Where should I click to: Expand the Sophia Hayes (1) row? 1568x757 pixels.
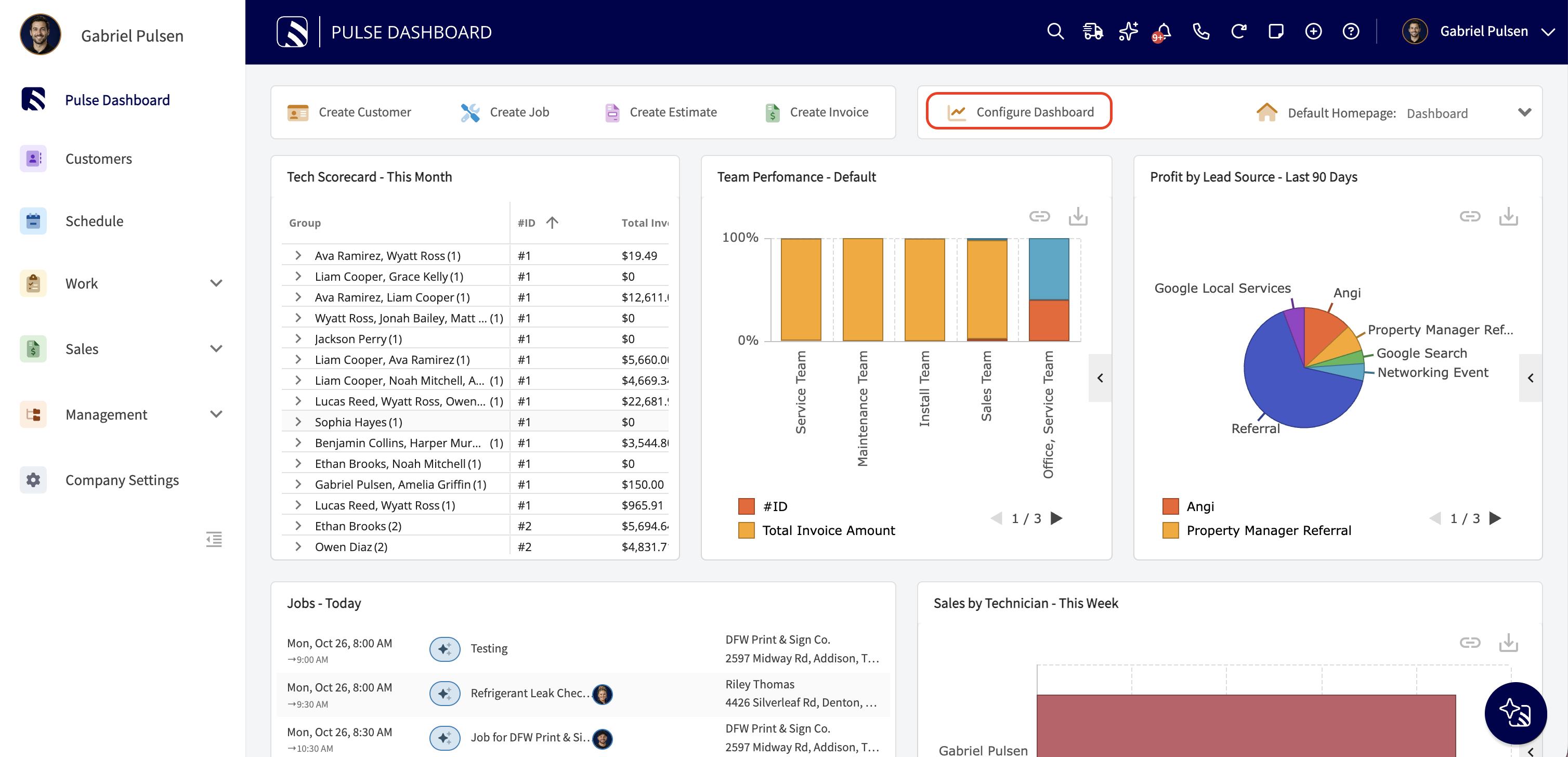[x=298, y=422]
